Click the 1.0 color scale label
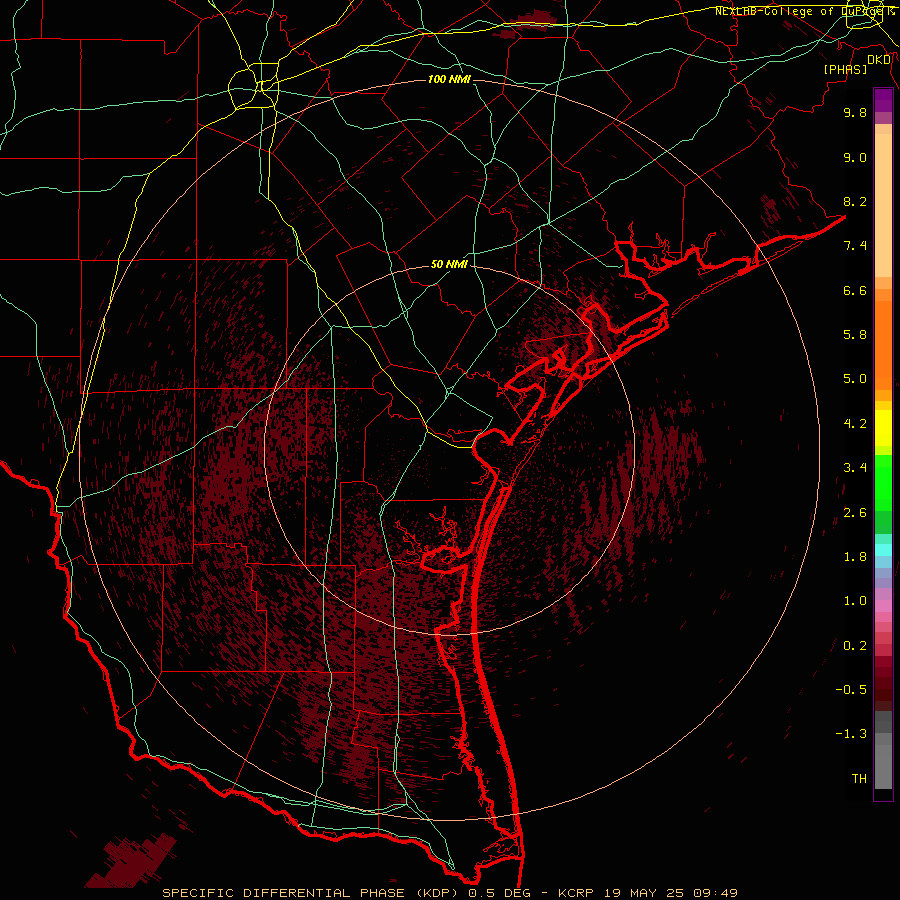This screenshot has height=900, width=900. (855, 601)
